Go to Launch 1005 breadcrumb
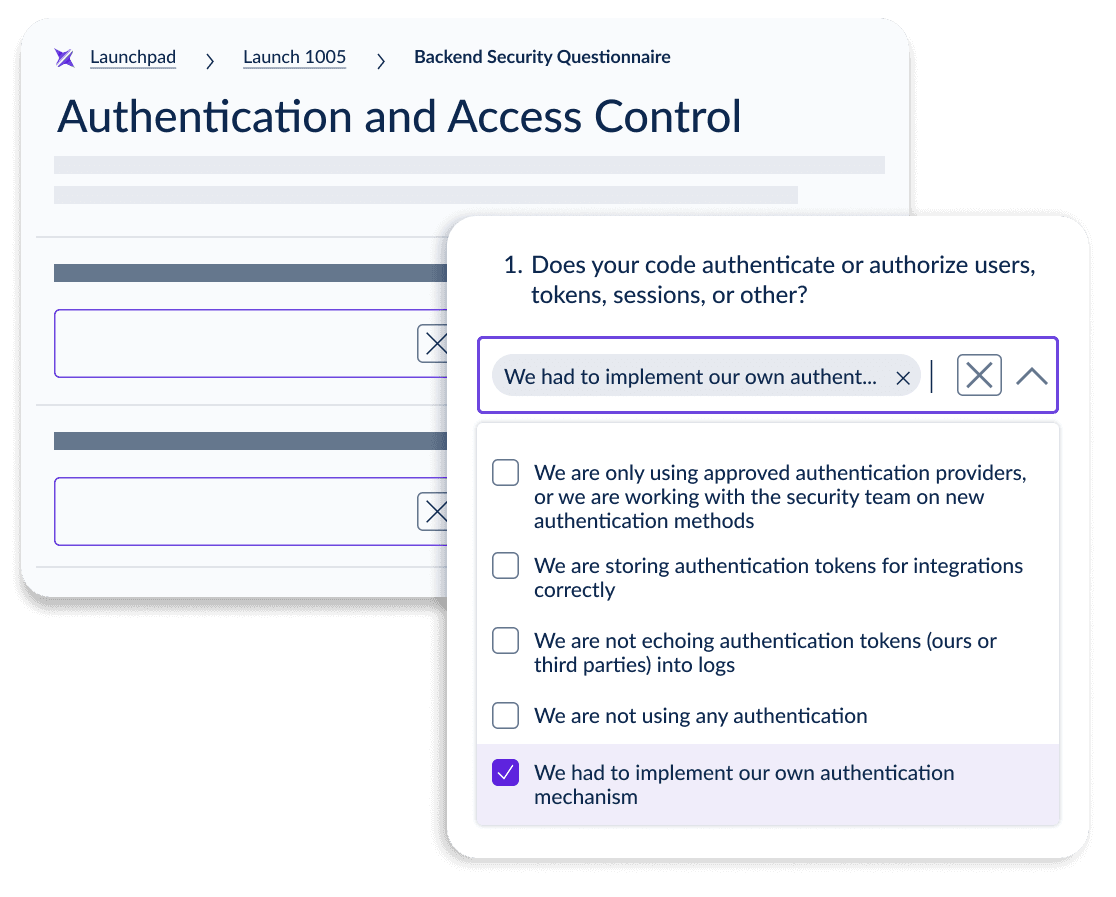 tap(294, 58)
